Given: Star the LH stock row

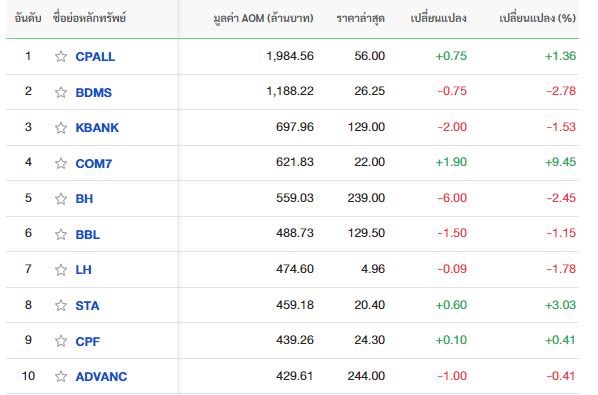Looking at the screenshot, I should [x=61, y=270].
